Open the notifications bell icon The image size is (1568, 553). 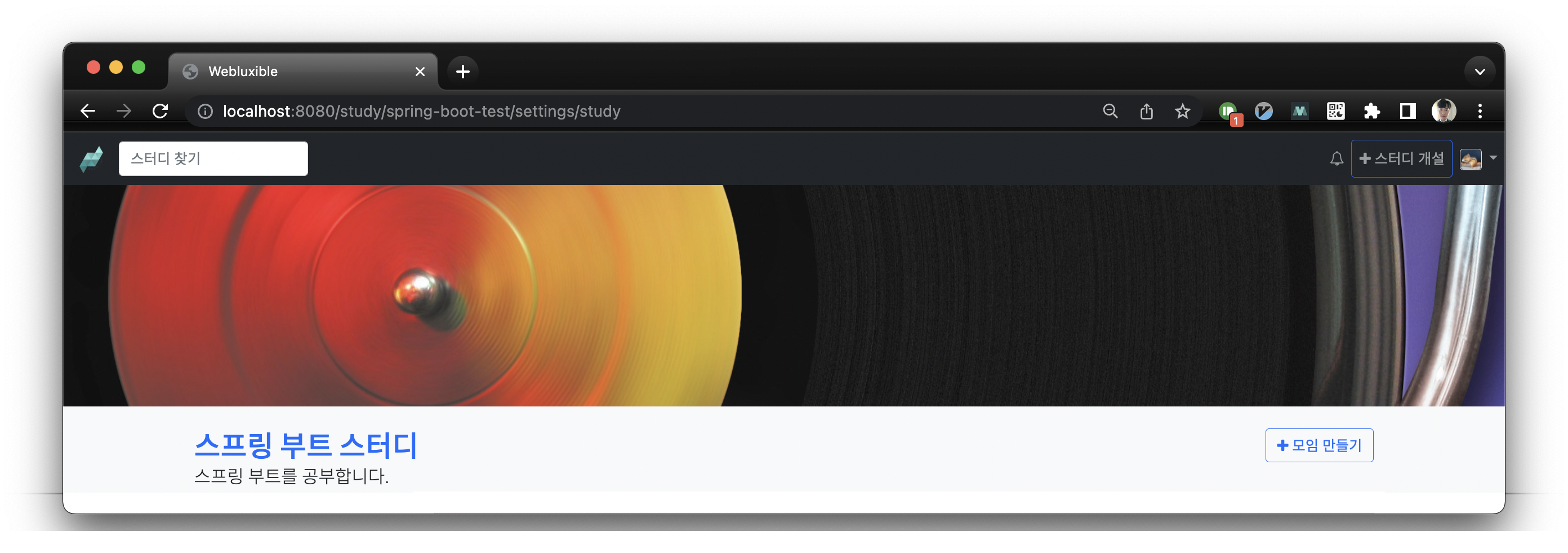click(x=1336, y=159)
